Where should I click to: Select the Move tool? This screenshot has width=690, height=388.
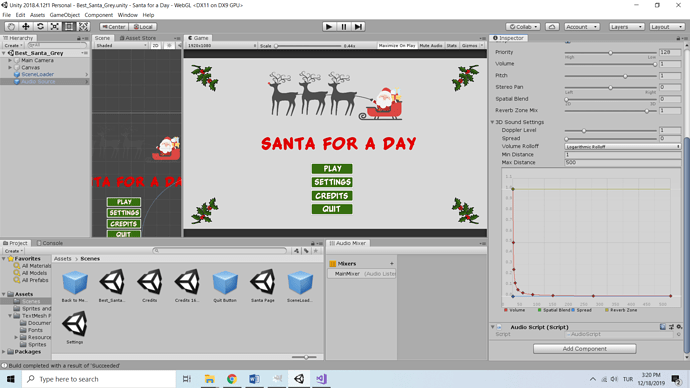point(26,27)
